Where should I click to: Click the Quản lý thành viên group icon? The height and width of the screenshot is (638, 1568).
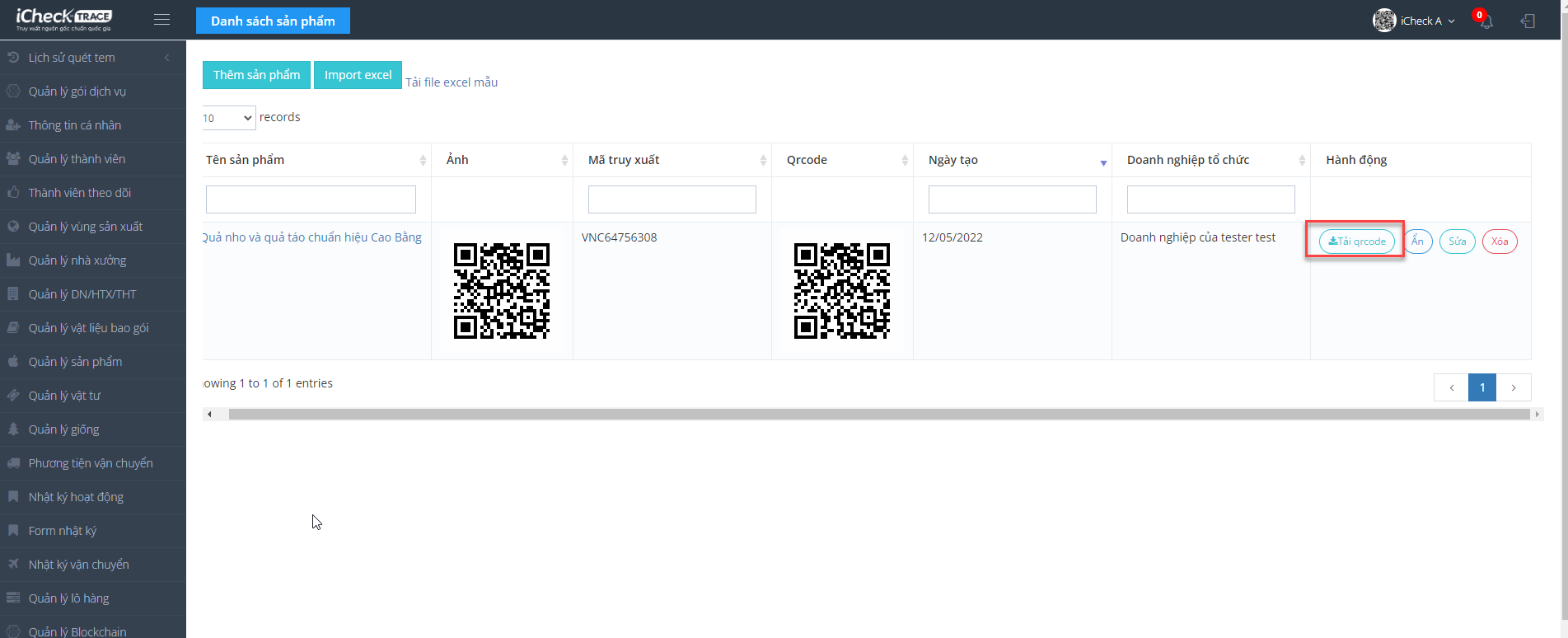point(13,158)
